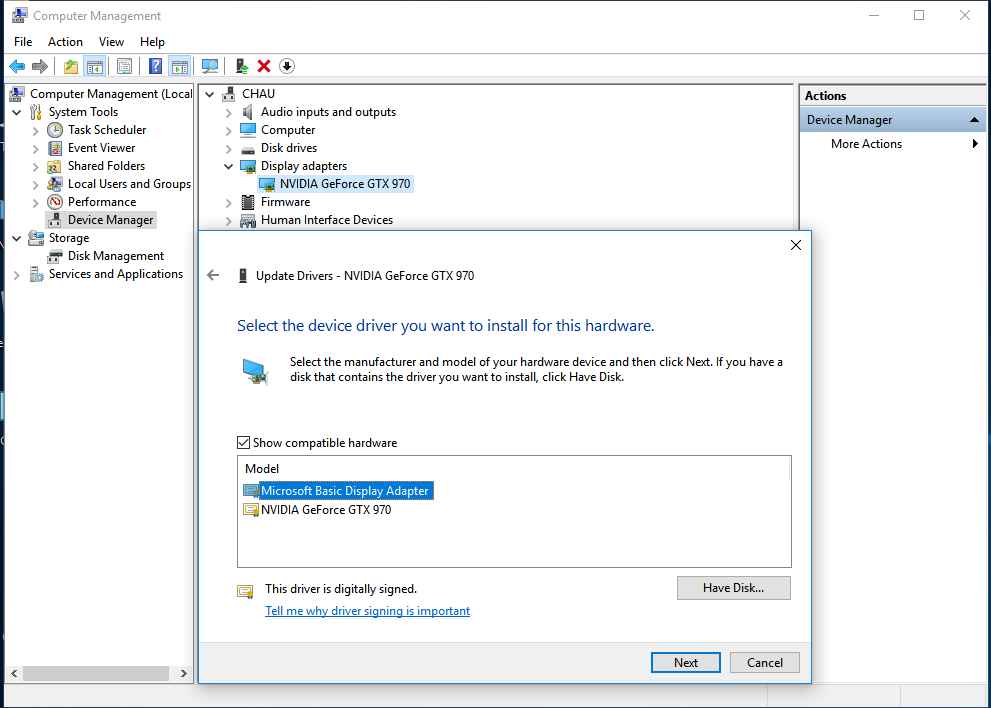The height and width of the screenshot is (708, 991).
Task: Click the red X Uninstall device icon
Action: pyautogui.click(x=264, y=66)
